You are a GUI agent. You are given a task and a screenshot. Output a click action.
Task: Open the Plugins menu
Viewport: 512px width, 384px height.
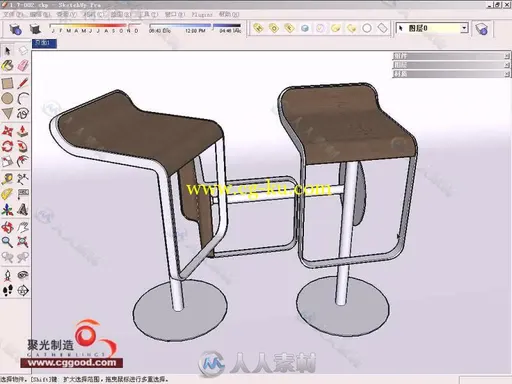click(202, 15)
